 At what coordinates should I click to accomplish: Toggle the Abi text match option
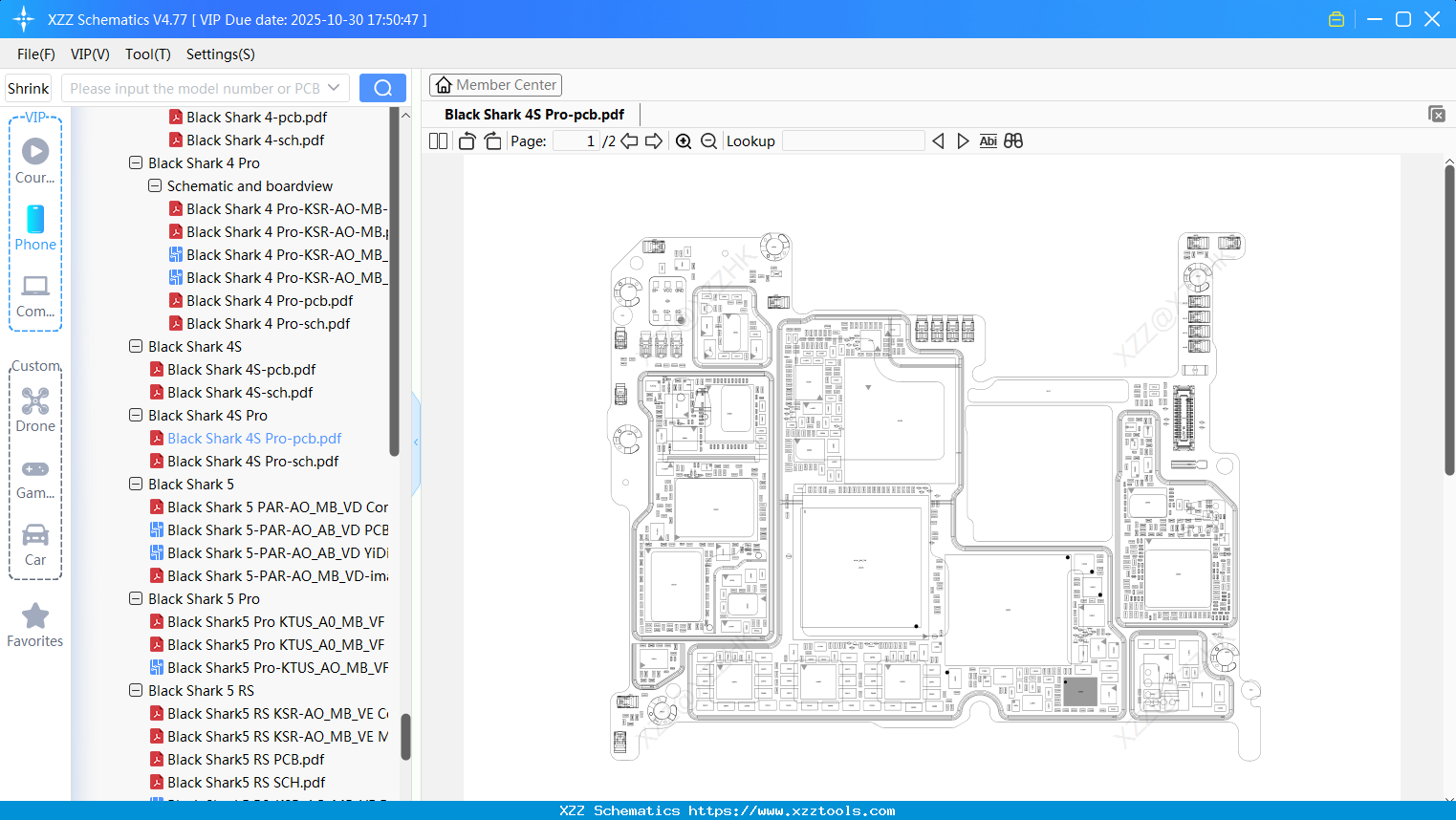pyautogui.click(x=988, y=141)
